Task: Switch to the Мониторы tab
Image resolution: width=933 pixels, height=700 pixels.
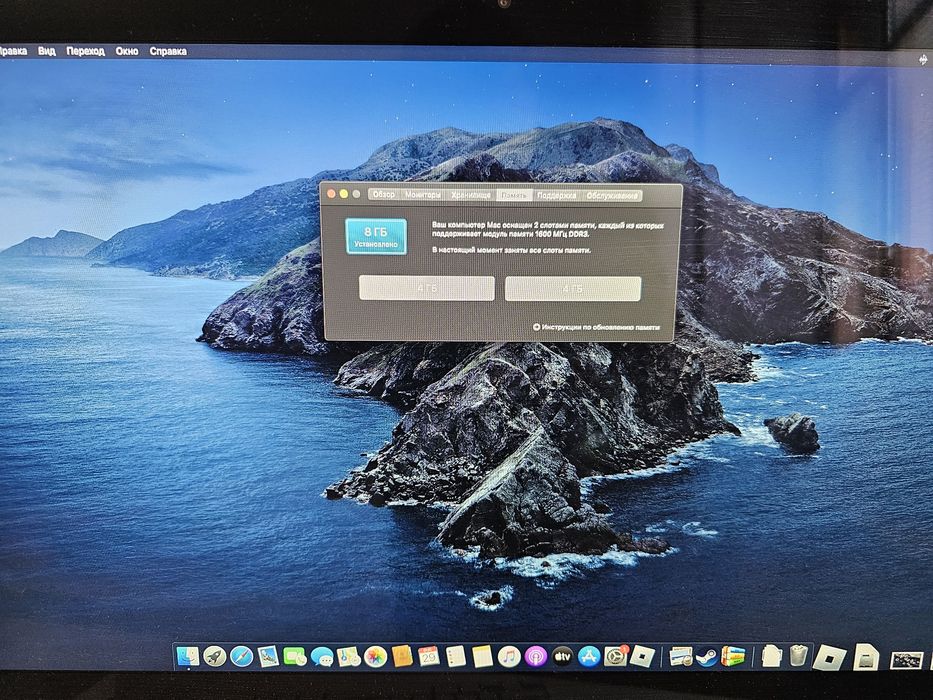Action: [x=422, y=195]
